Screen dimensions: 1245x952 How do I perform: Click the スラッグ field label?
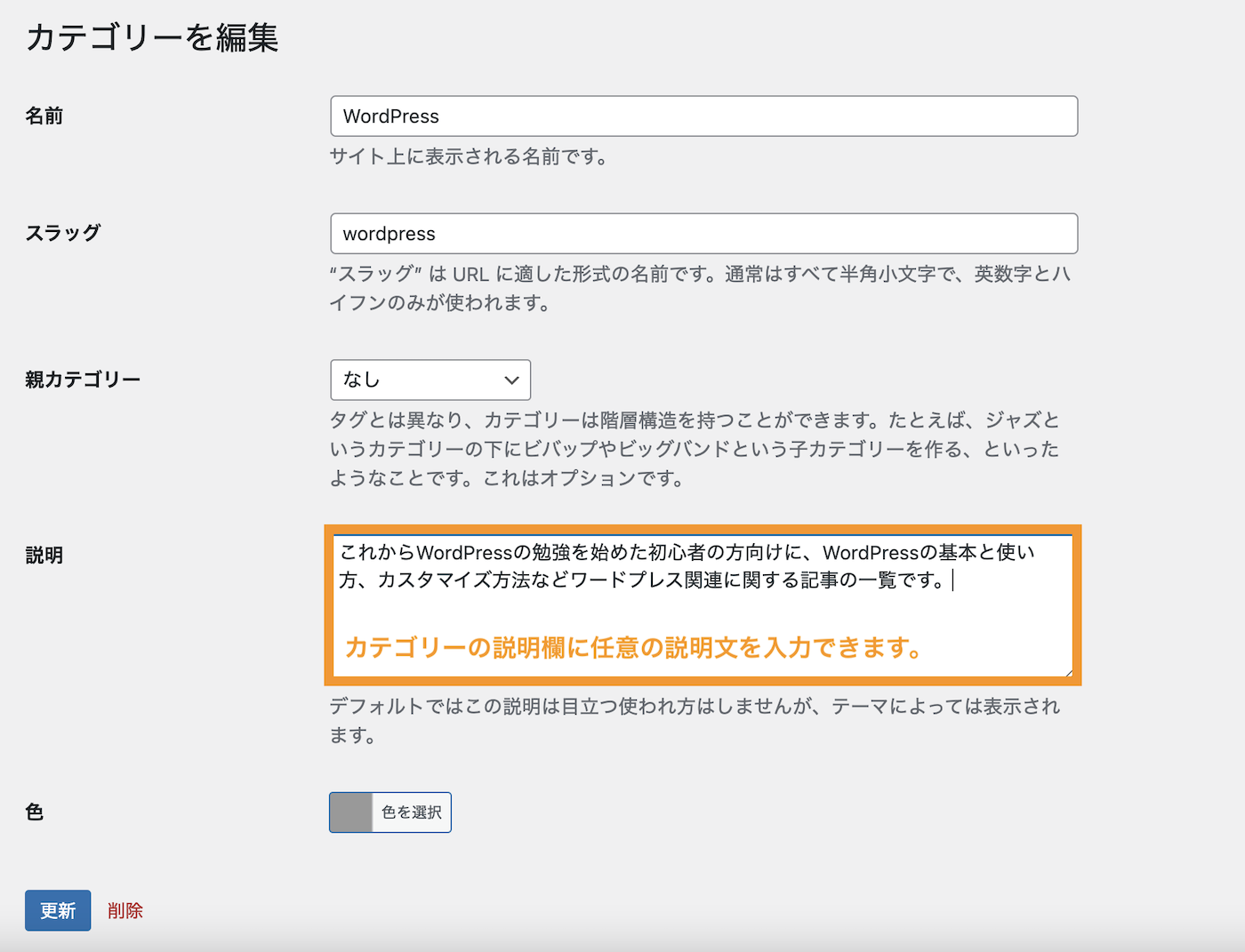[x=62, y=233]
